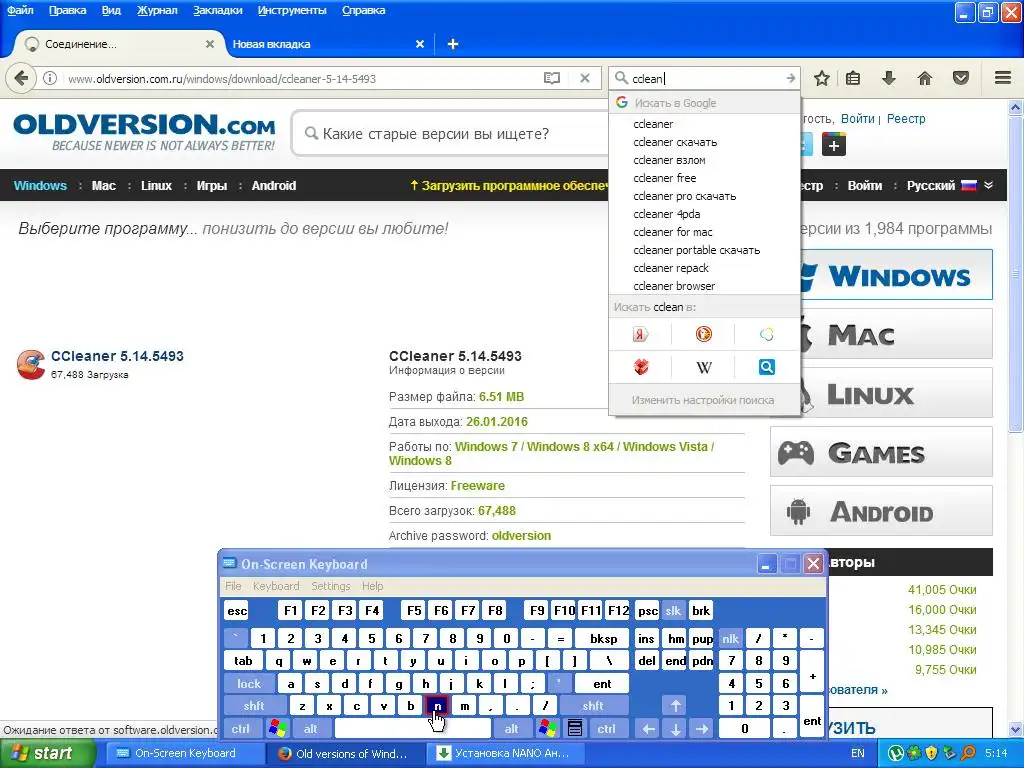Bookmark this page with the star icon
1024x768 pixels.
click(x=822, y=78)
